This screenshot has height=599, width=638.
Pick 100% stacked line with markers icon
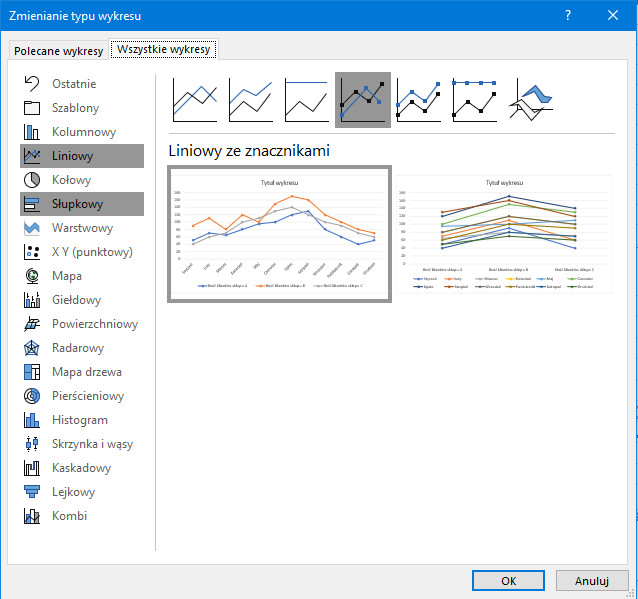[x=475, y=100]
